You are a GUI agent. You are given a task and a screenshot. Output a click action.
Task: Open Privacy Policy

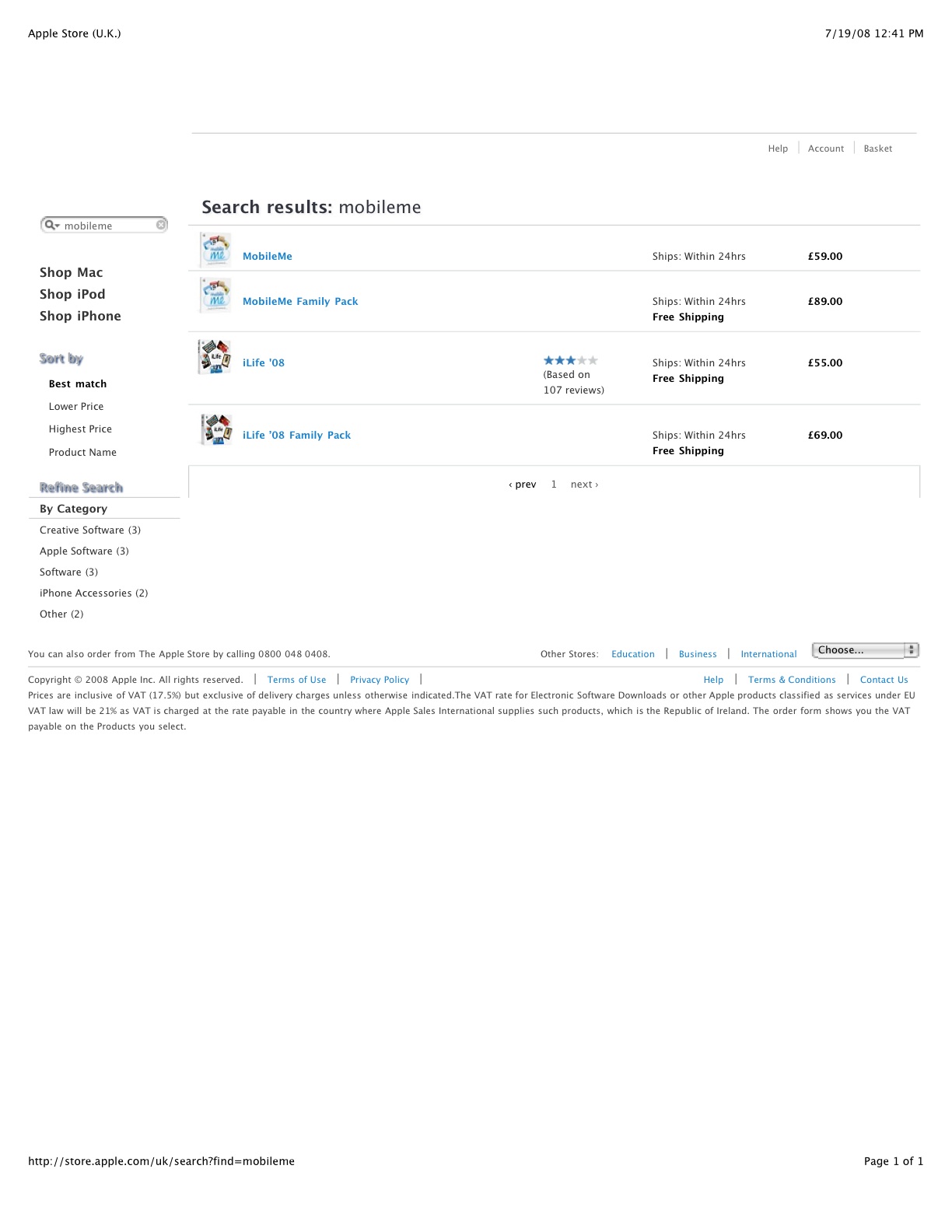point(380,681)
